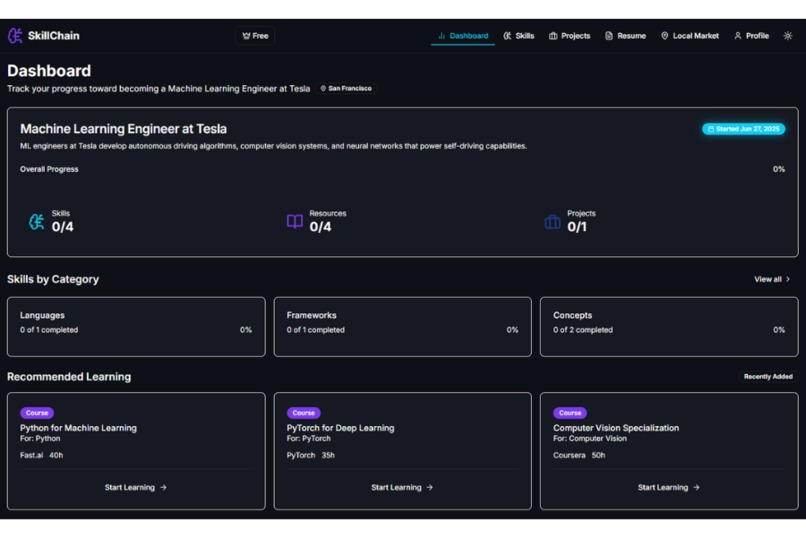This screenshot has width=806, height=537.
Task: Click the Profile person icon in navbar
Action: (738, 35)
